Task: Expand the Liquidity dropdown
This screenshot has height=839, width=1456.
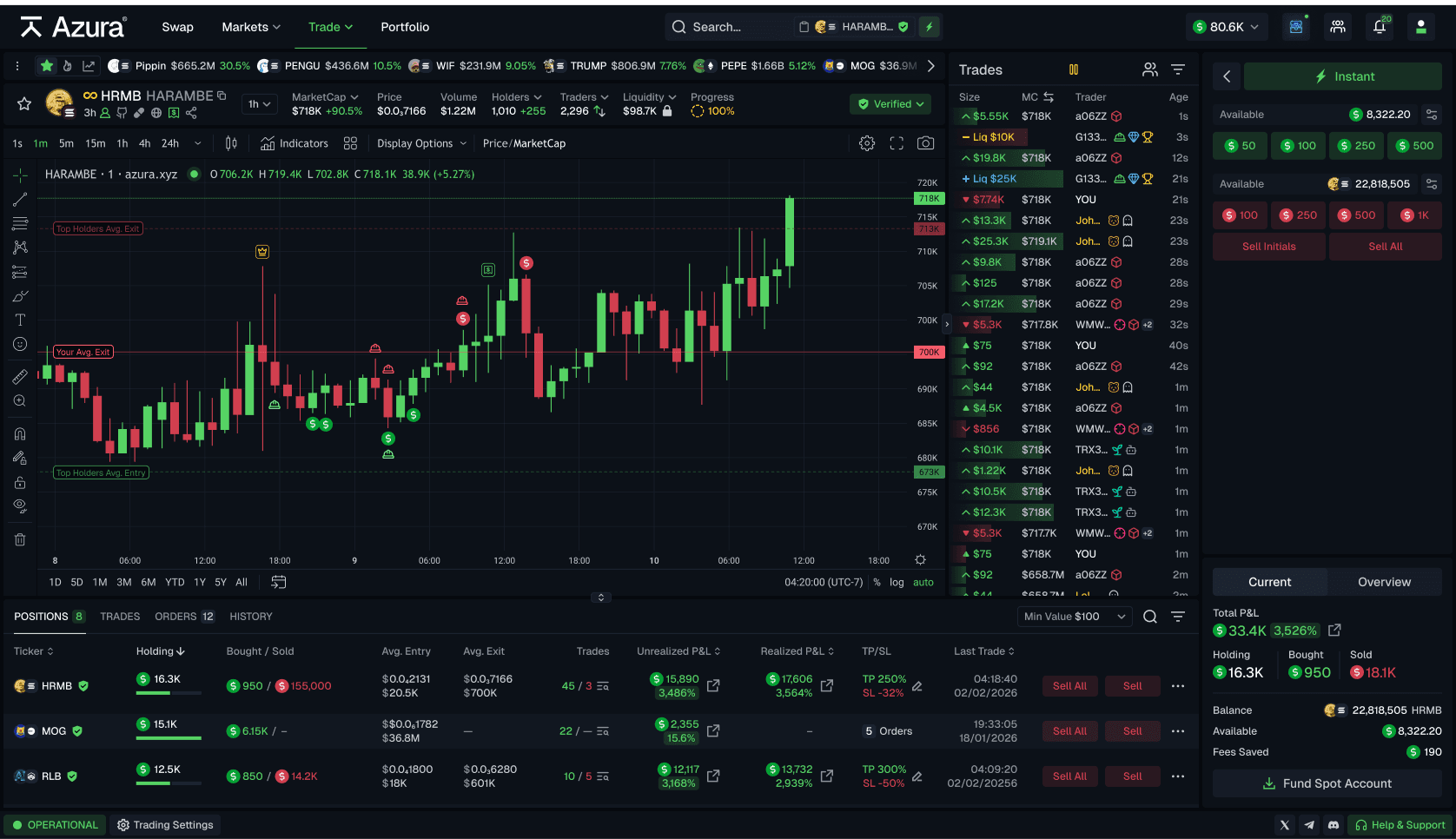Action: point(649,97)
